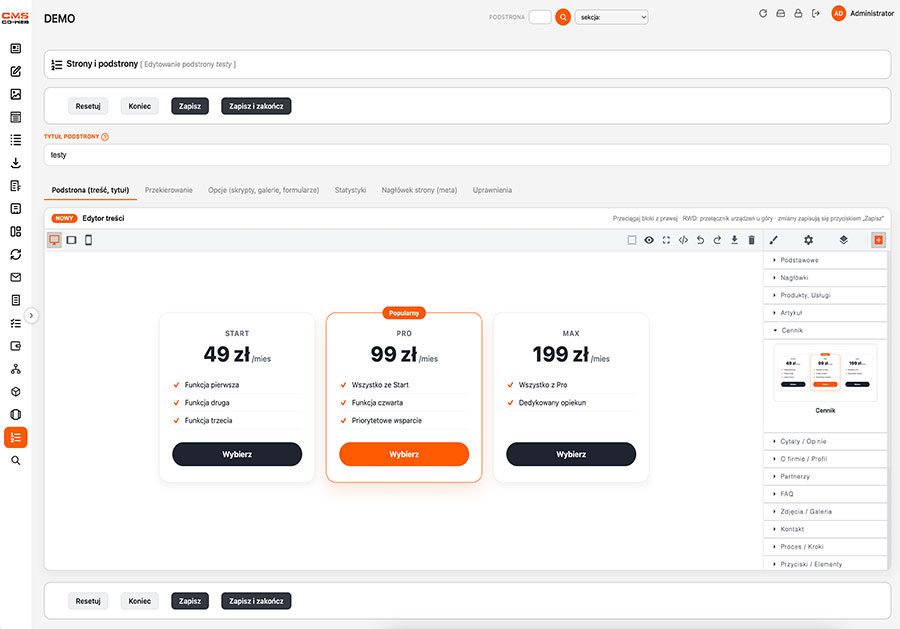Open the mail icon in left sidebar
The image size is (900, 629).
(16, 277)
